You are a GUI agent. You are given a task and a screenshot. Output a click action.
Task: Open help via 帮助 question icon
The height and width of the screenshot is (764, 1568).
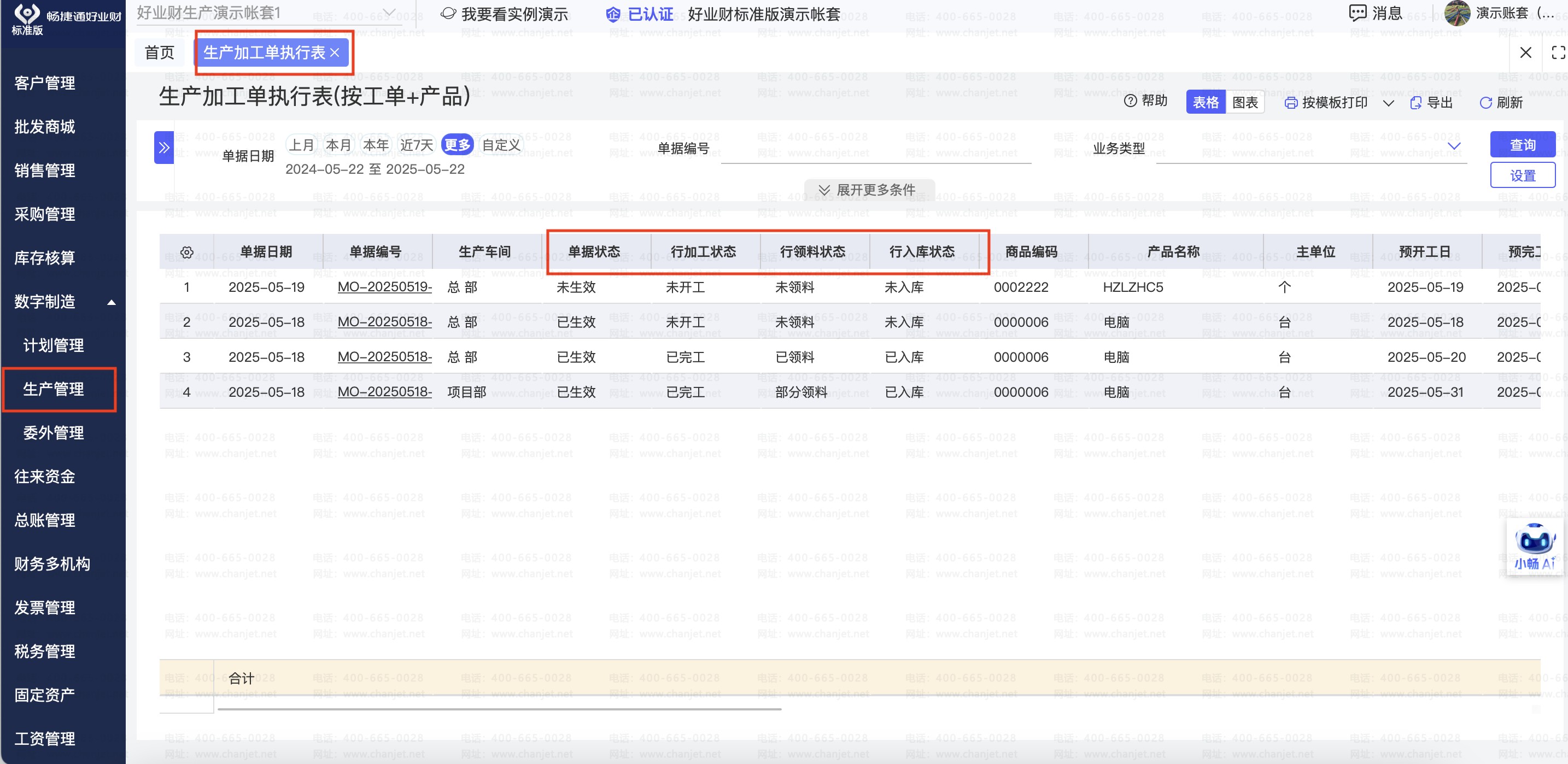tap(1130, 101)
